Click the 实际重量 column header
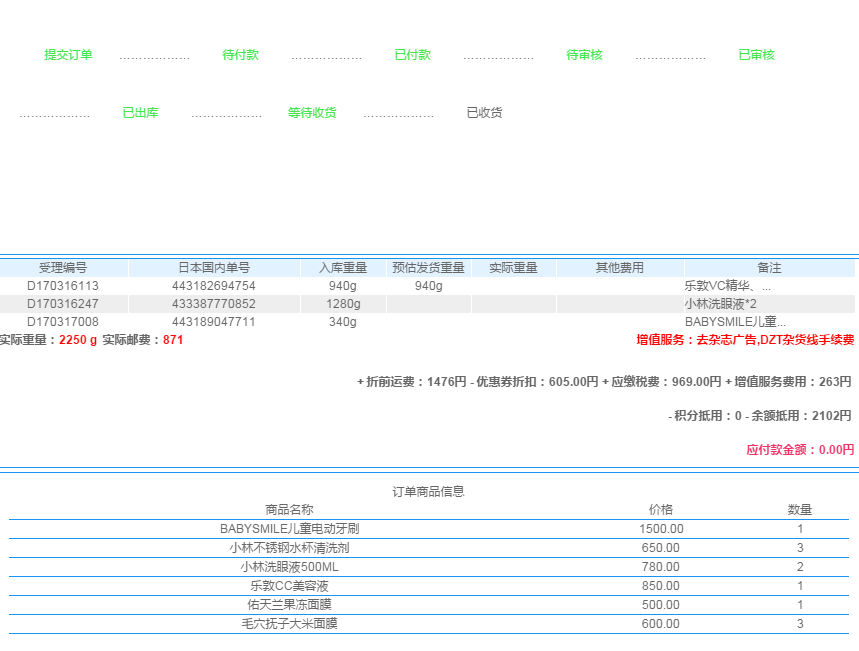 pyautogui.click(x=513, y=268)
